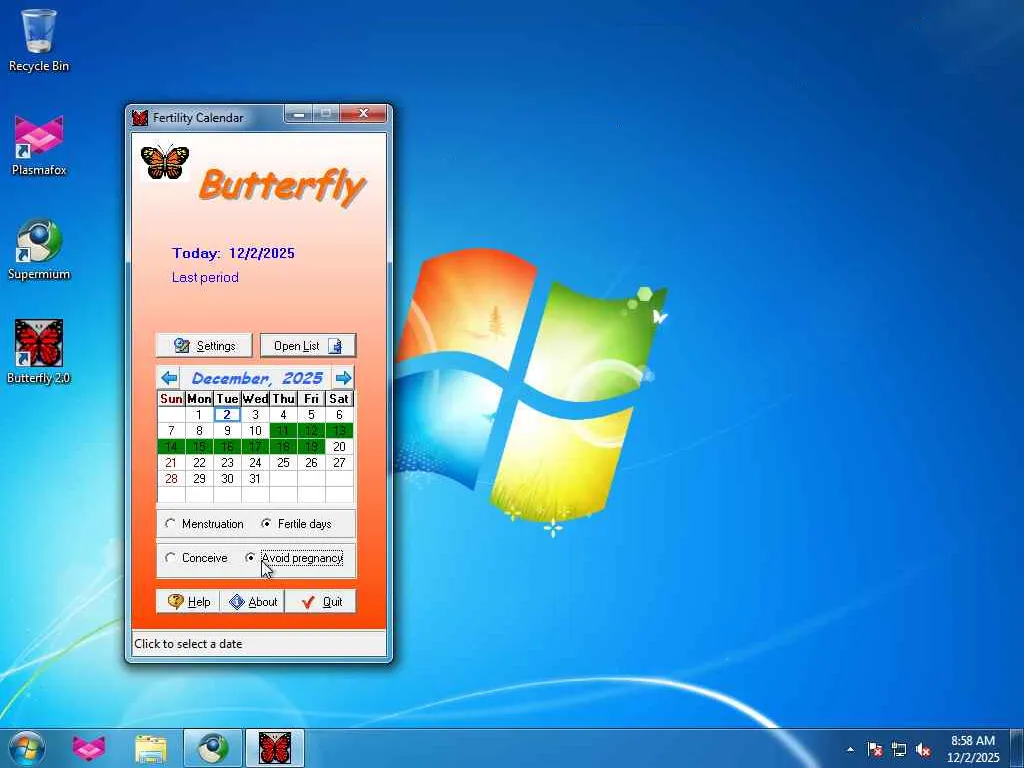Select green fertile day 11
The width and height of the screenshot is (1024, 768).
[283, 431]
